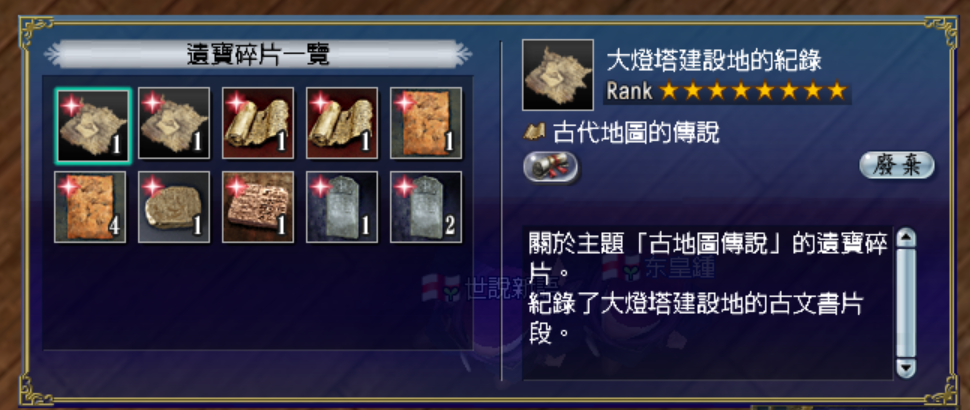Select the second map fragment in top row
Viewport: 970px width, 410px height.
click(174, 123)
